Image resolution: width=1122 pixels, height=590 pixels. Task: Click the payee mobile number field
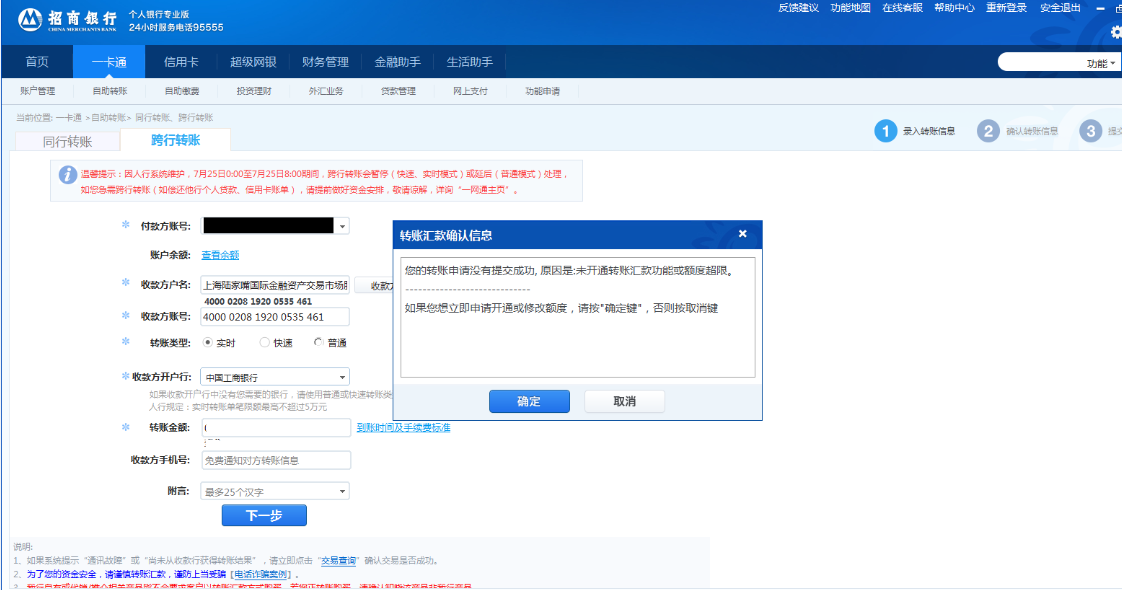[x=275, y=460]
